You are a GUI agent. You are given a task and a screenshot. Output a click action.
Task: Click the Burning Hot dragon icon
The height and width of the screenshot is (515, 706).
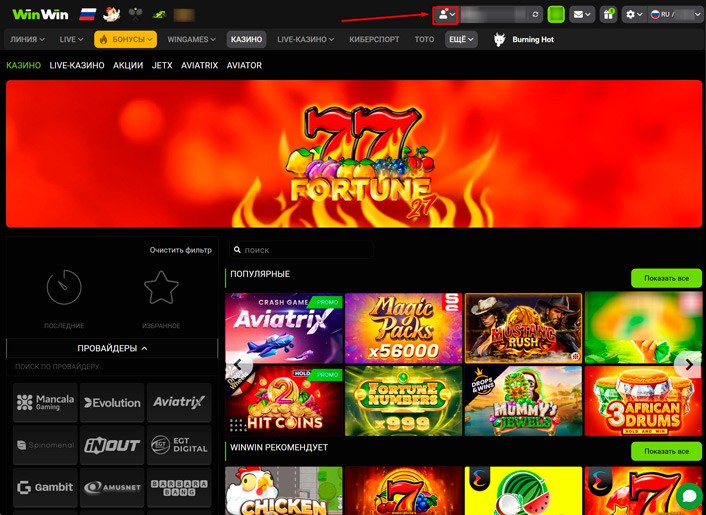coord(499,40)
